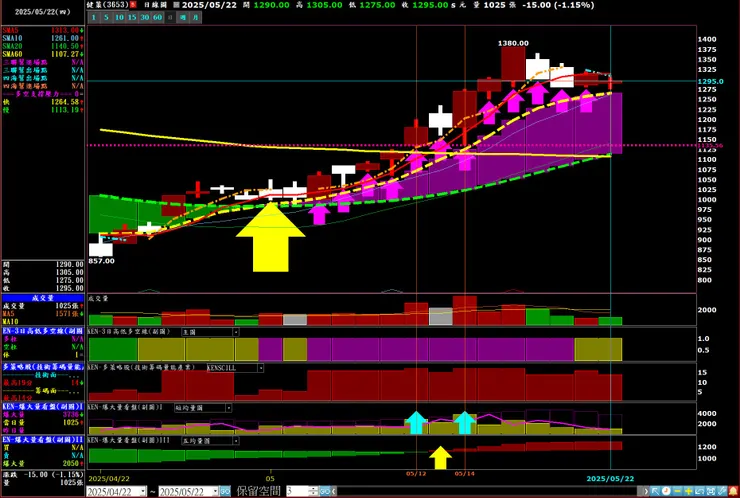Click the bell alert icon at bottom right
The width and height of the screenshot is (740, 498).
click(x=733, y=491)
